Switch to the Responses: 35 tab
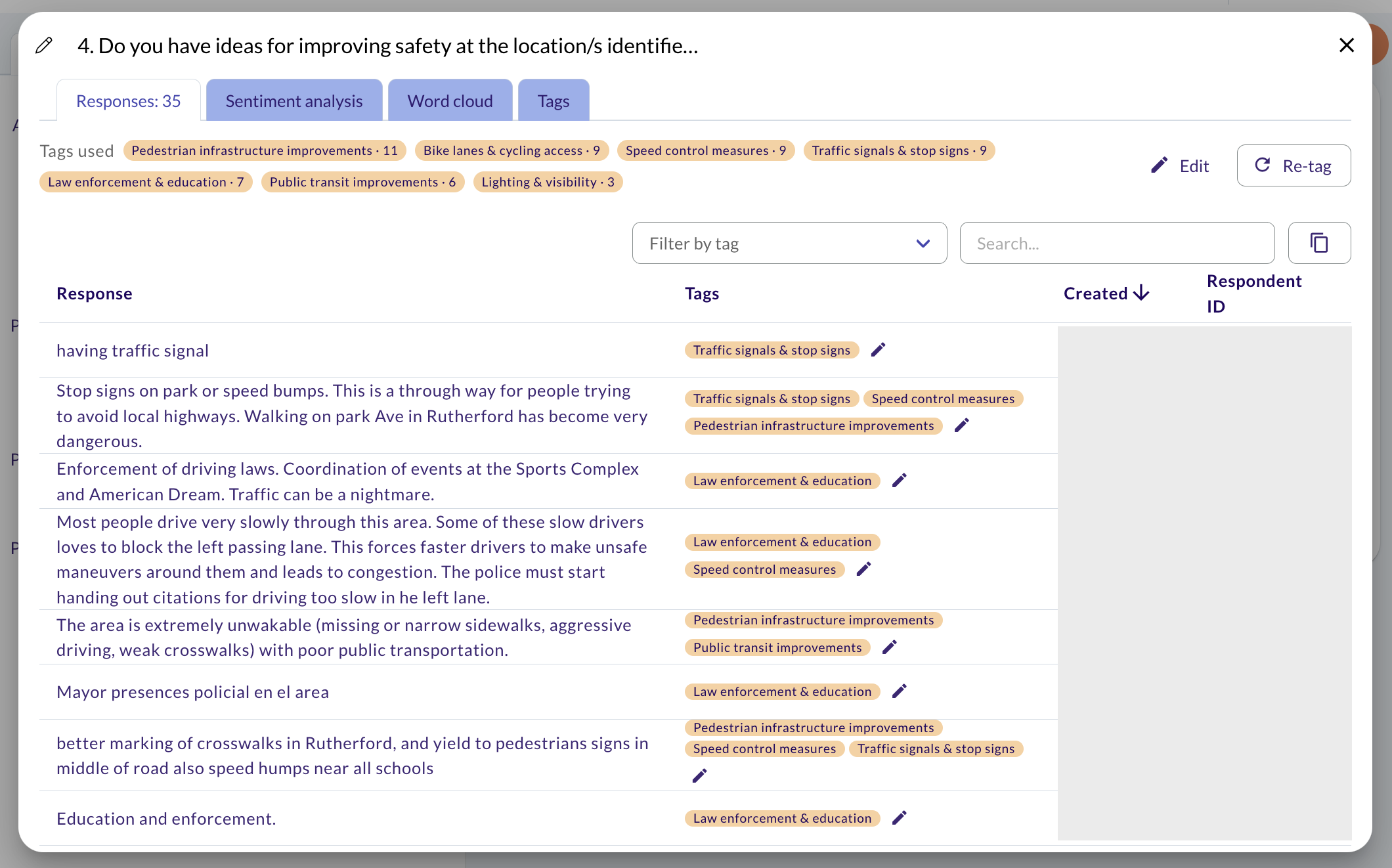The width and height of the screenshot is (1392, 868). pos(129,100)
